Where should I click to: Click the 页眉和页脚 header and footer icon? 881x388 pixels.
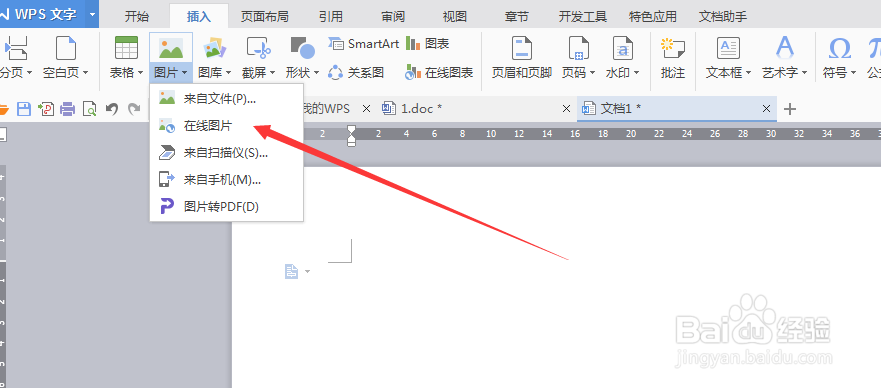click(522, 48)
